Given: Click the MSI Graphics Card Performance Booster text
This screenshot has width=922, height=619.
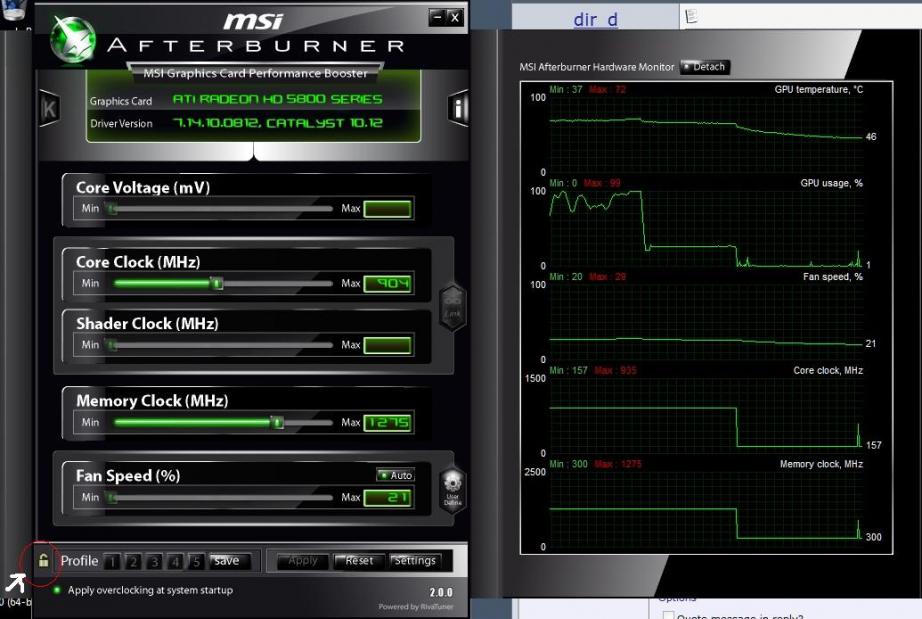Looking at the screenshot, I should pos(255,73).
